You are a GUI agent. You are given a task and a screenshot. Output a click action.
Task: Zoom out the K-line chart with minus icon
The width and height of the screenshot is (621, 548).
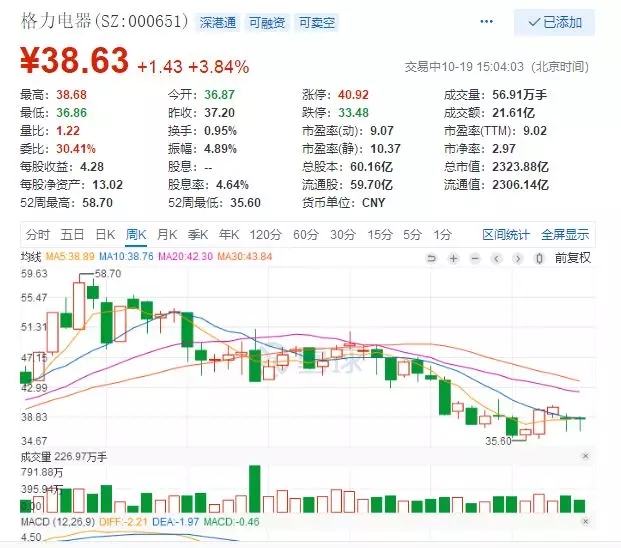475,259
